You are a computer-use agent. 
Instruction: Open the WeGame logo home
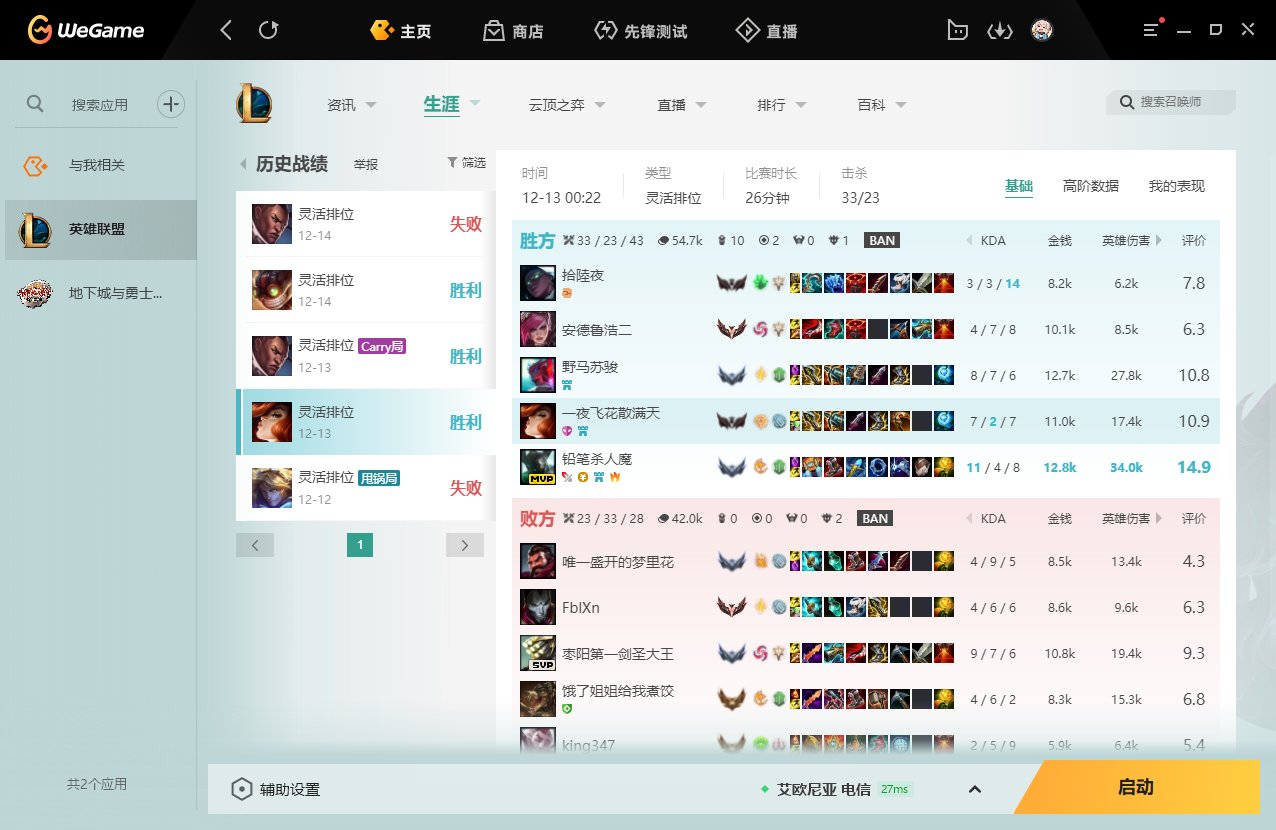86,30
